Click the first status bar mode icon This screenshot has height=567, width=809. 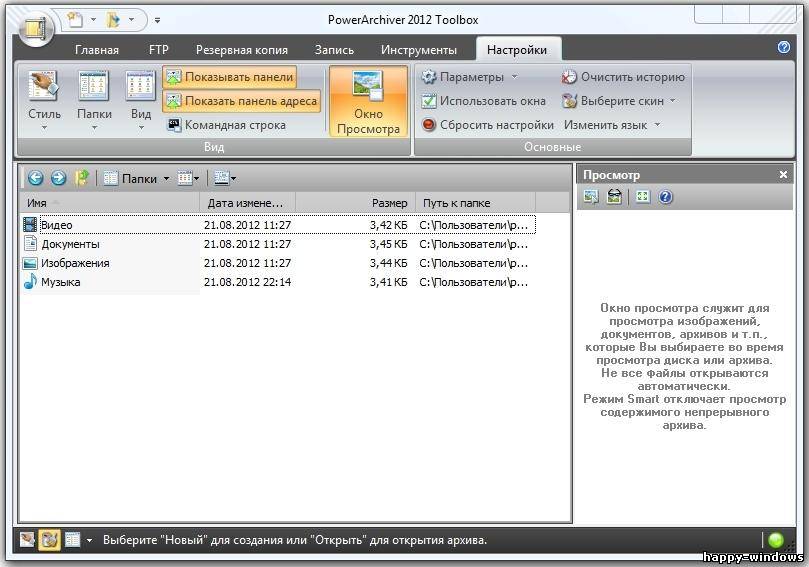point(27,540)
